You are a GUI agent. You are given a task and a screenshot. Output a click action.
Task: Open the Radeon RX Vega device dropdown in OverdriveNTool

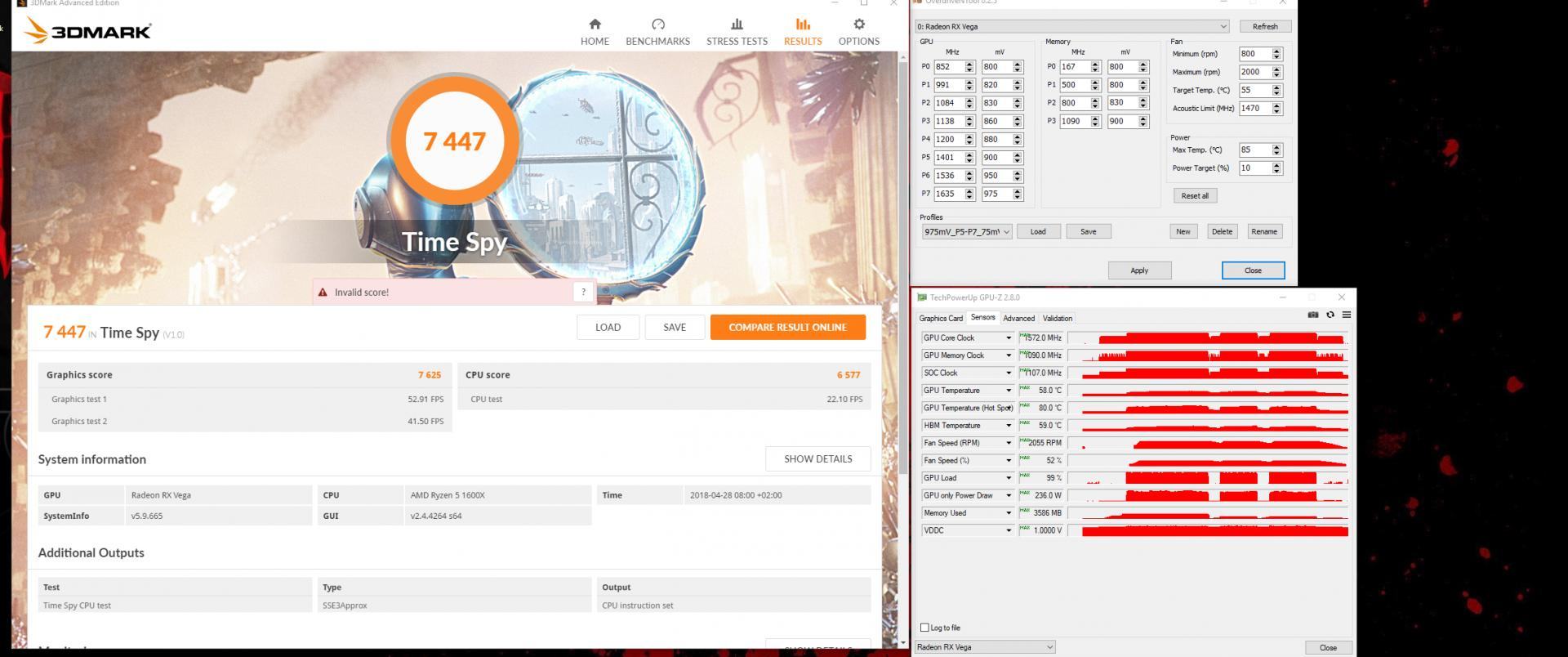[x=1071, y=26]
